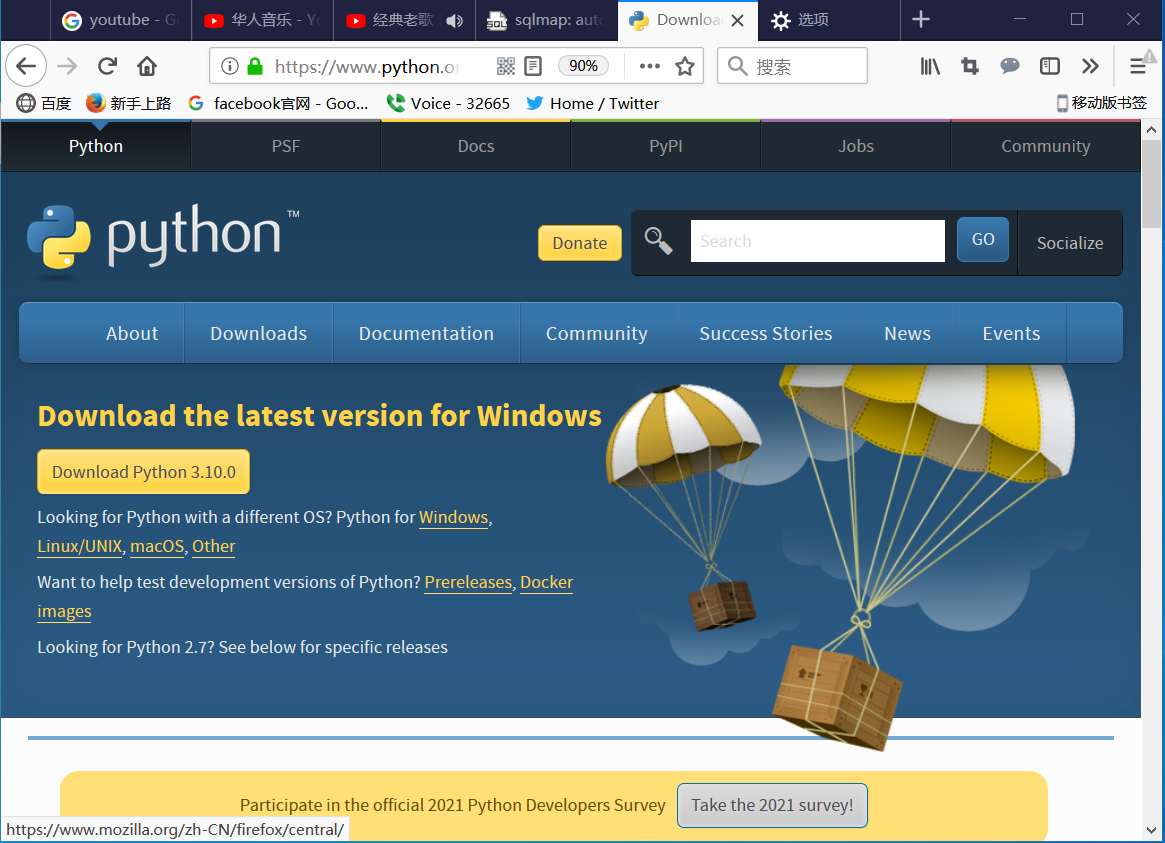Open the Home / Twitter bookmark
Viewport: 1165px width, 843px height.
pos(592,103)
